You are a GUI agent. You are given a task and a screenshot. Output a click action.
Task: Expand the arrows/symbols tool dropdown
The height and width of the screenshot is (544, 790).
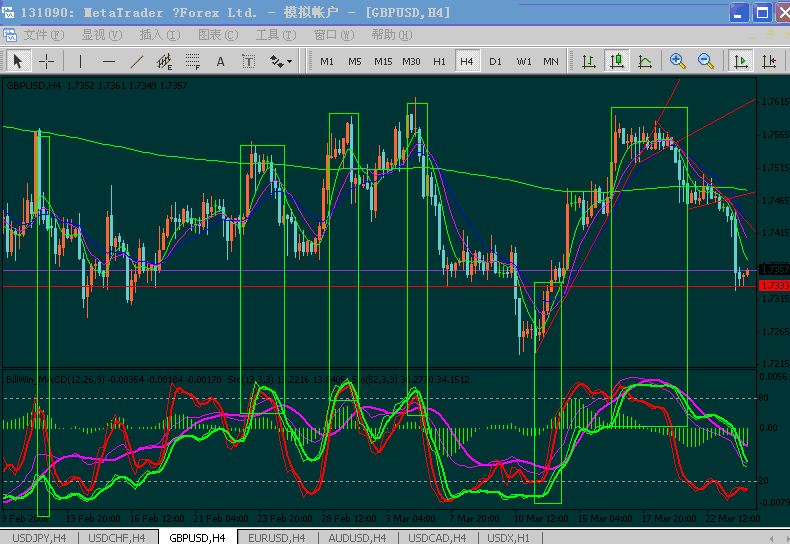(x=289, y=61)
